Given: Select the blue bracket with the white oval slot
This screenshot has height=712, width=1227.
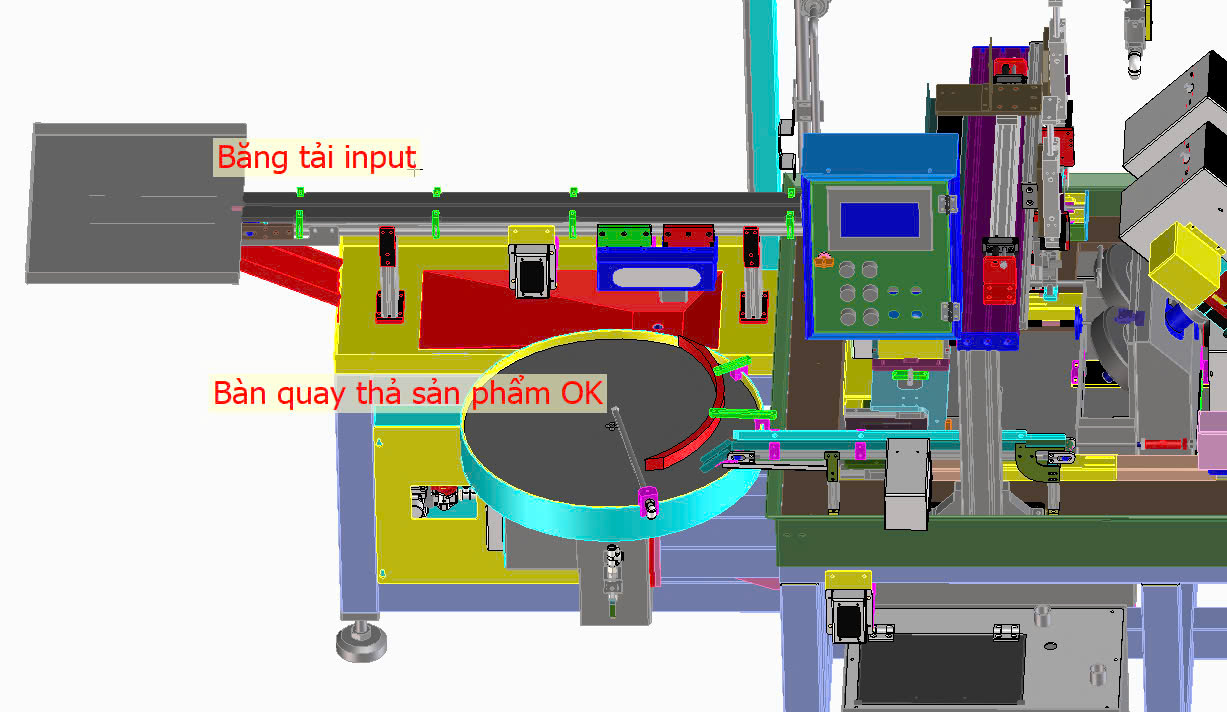Looking at the screenshot, I should pos(655,270).
